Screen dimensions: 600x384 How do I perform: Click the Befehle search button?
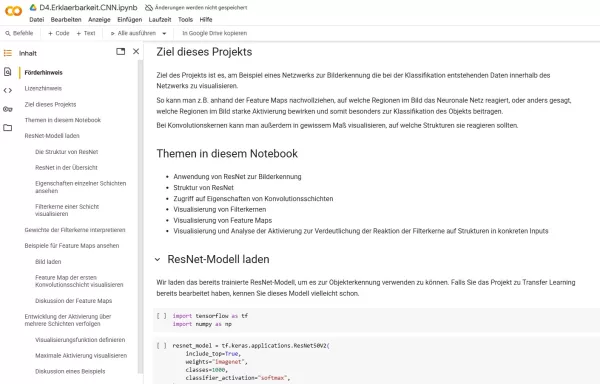pos(19,33)
